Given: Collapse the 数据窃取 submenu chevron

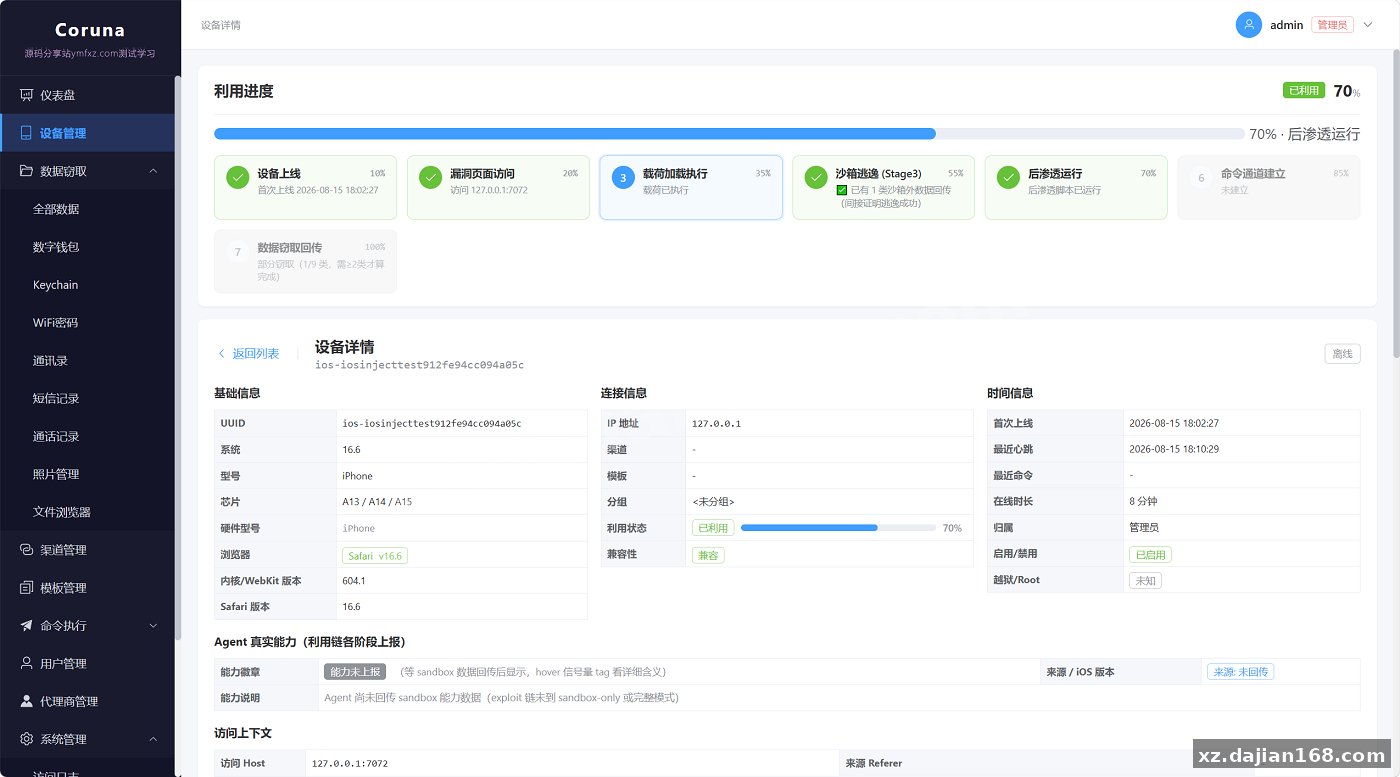Looking at the screenshot, I should tap(153, 171).
